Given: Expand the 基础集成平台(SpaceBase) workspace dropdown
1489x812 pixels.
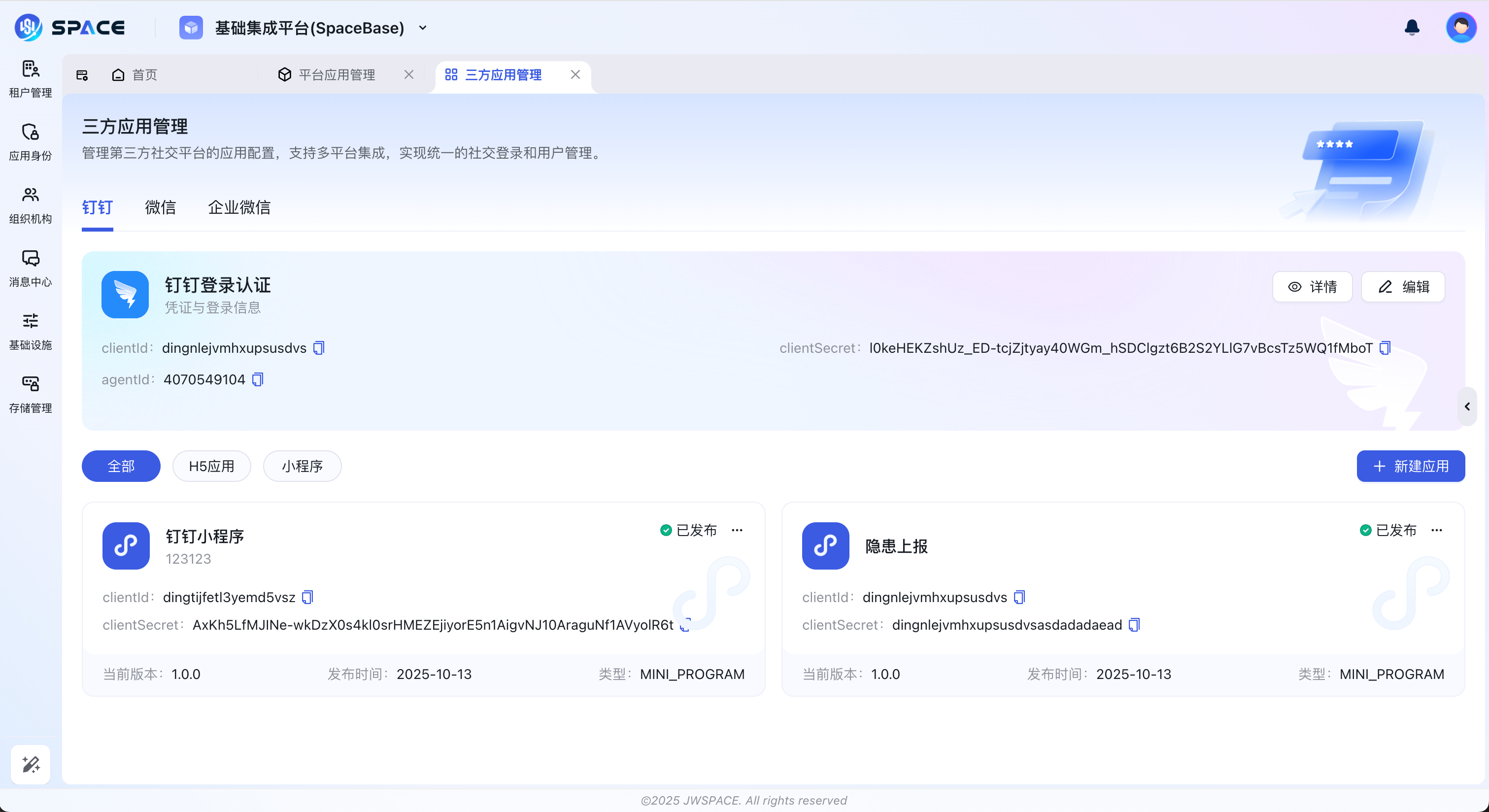Looking at the screenshot, I should point(423,28).
